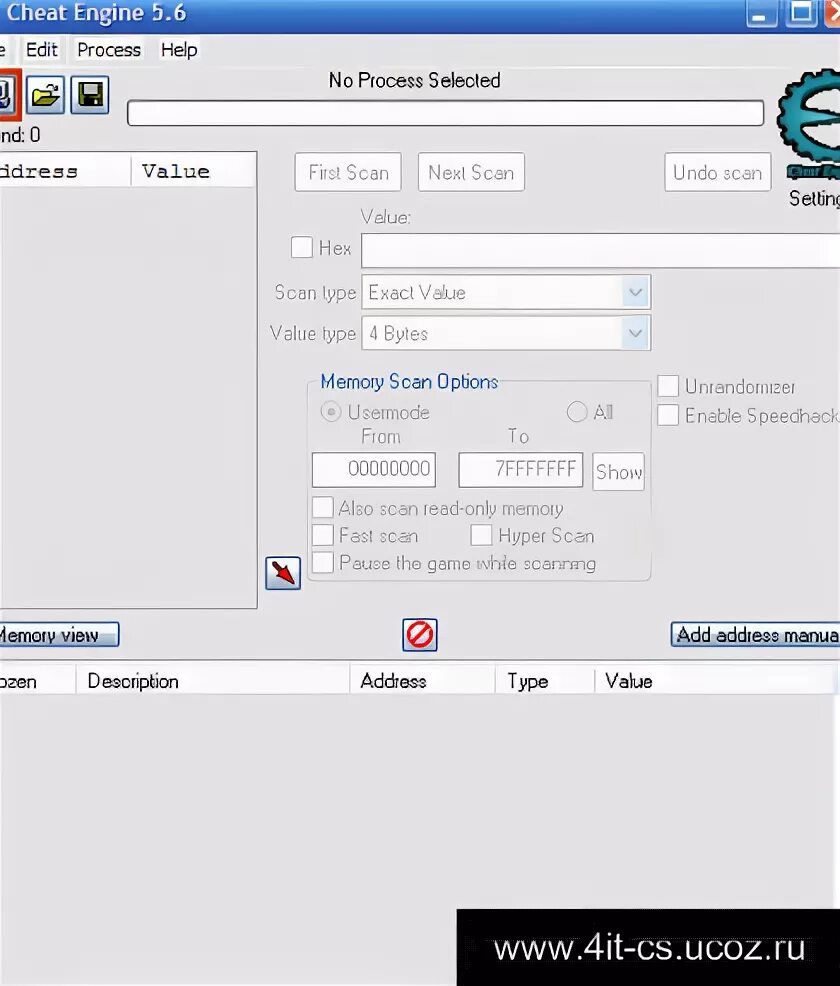This screenshot has width=840, height=986.
Task: Minimize the Cheat Engine window
Action: 761,13
